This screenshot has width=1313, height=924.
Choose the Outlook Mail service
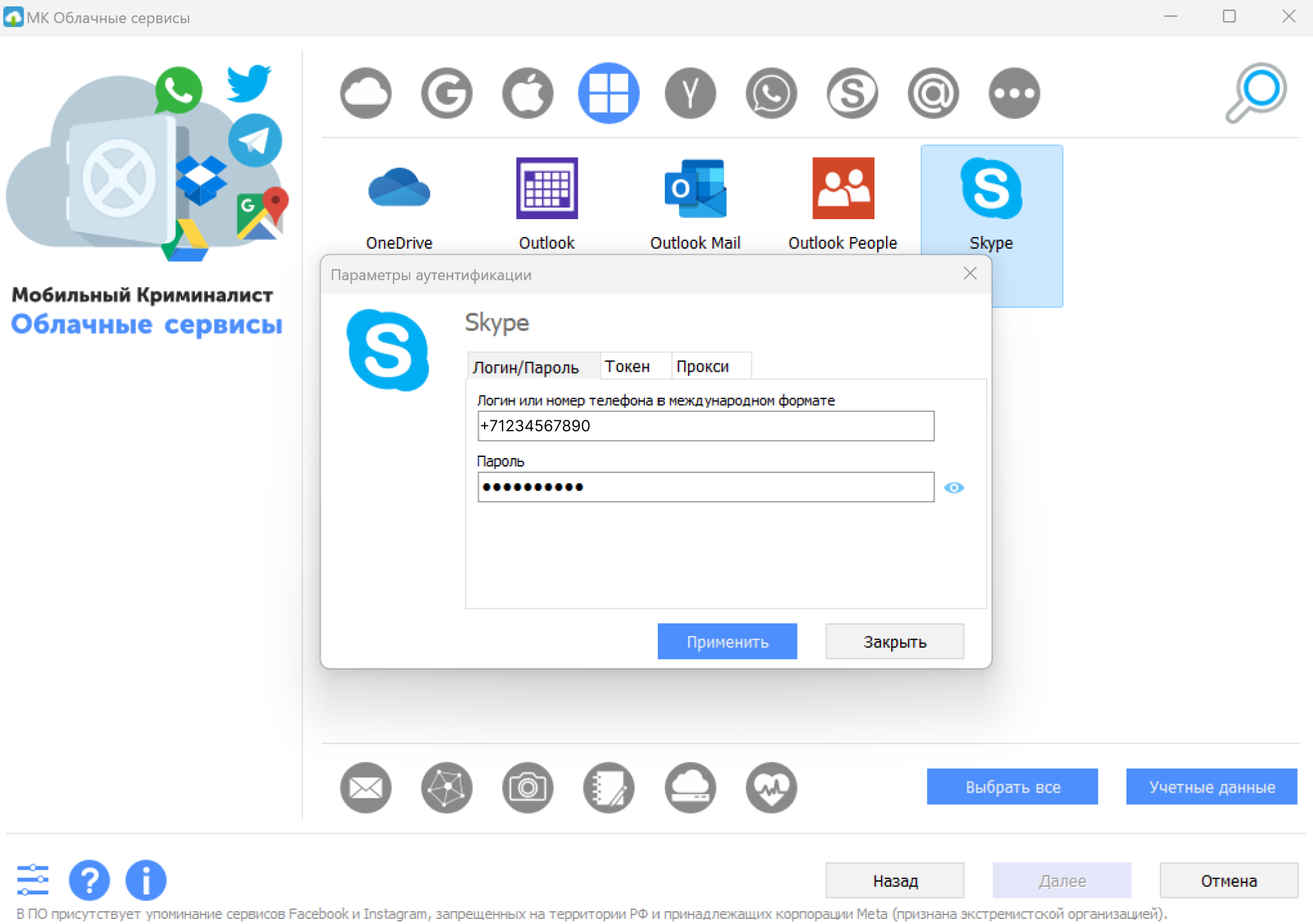[696, 204]
